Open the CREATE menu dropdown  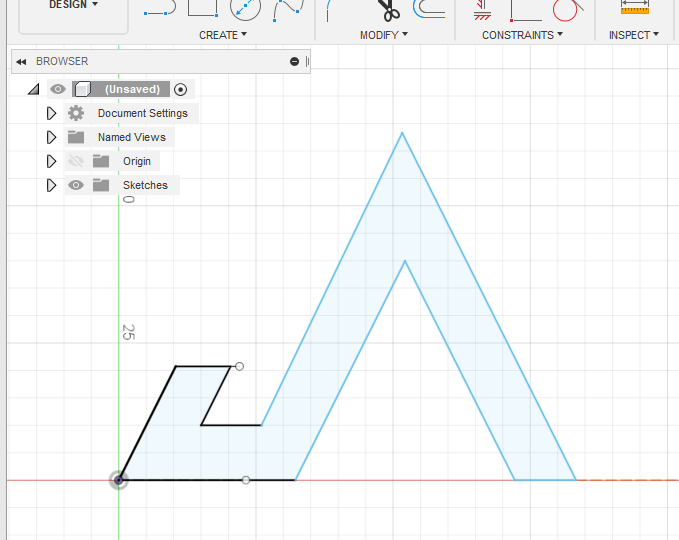223,35
